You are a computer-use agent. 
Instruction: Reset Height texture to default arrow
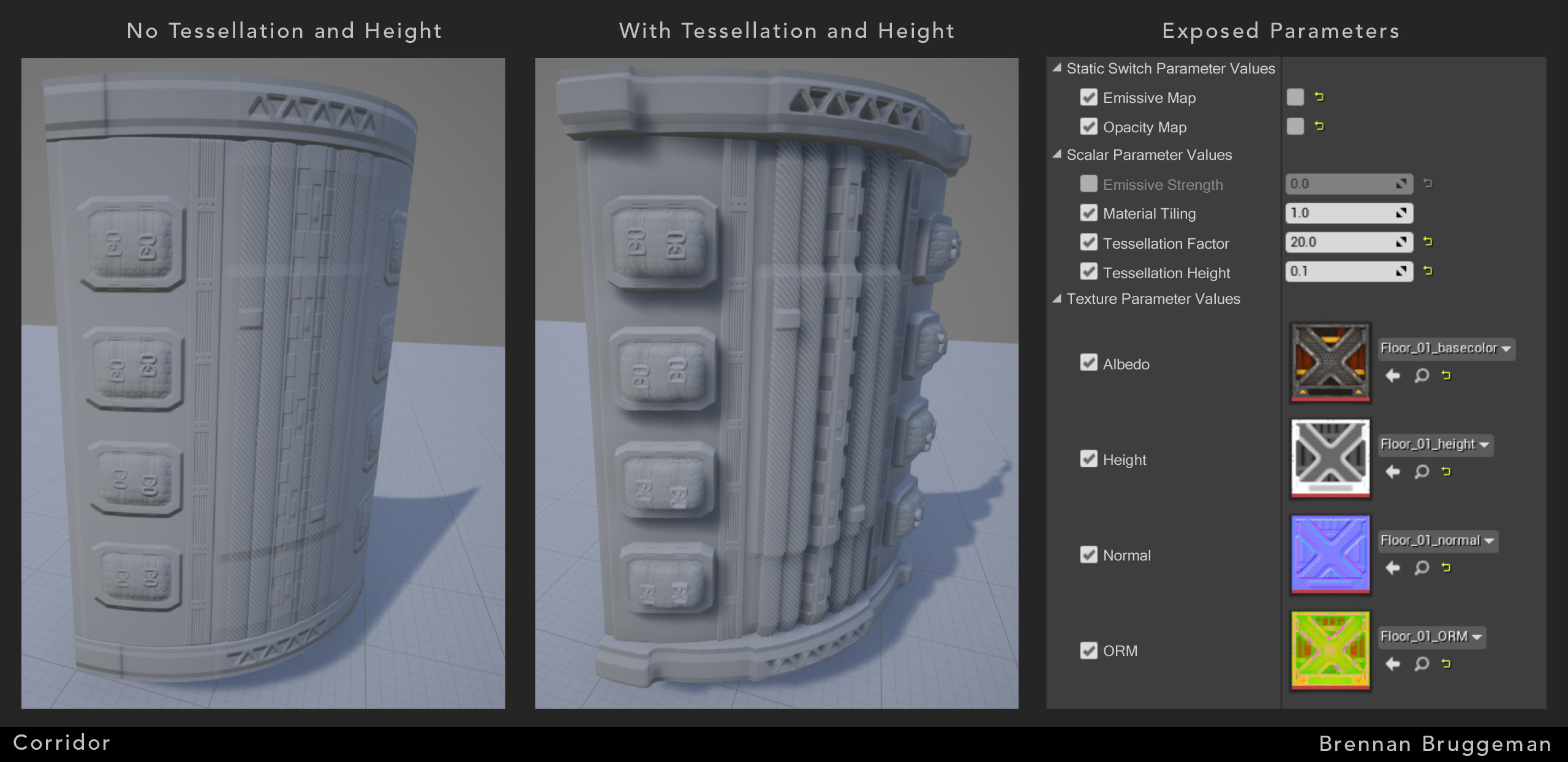[1446, 472]
